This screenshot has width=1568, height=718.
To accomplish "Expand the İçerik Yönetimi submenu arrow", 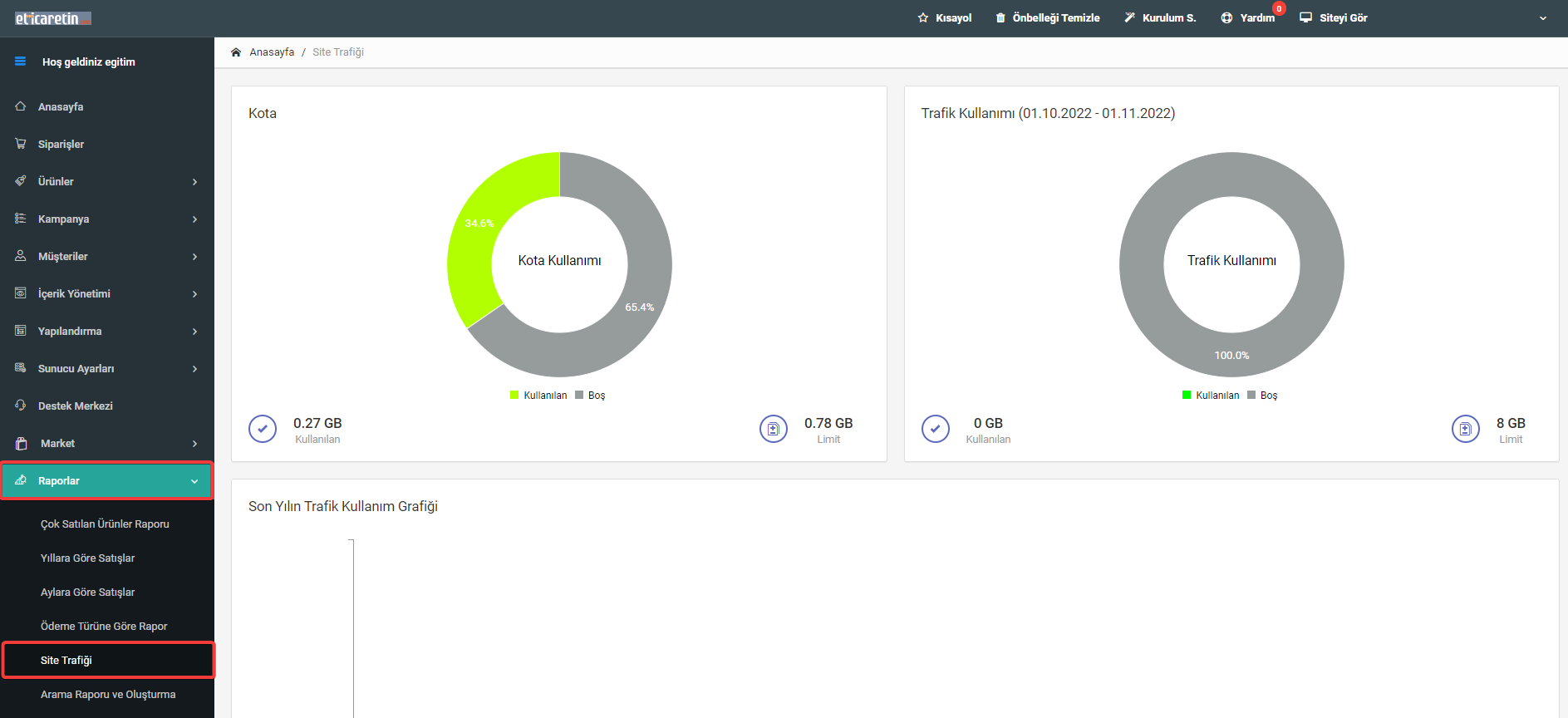I will point(194,294).
